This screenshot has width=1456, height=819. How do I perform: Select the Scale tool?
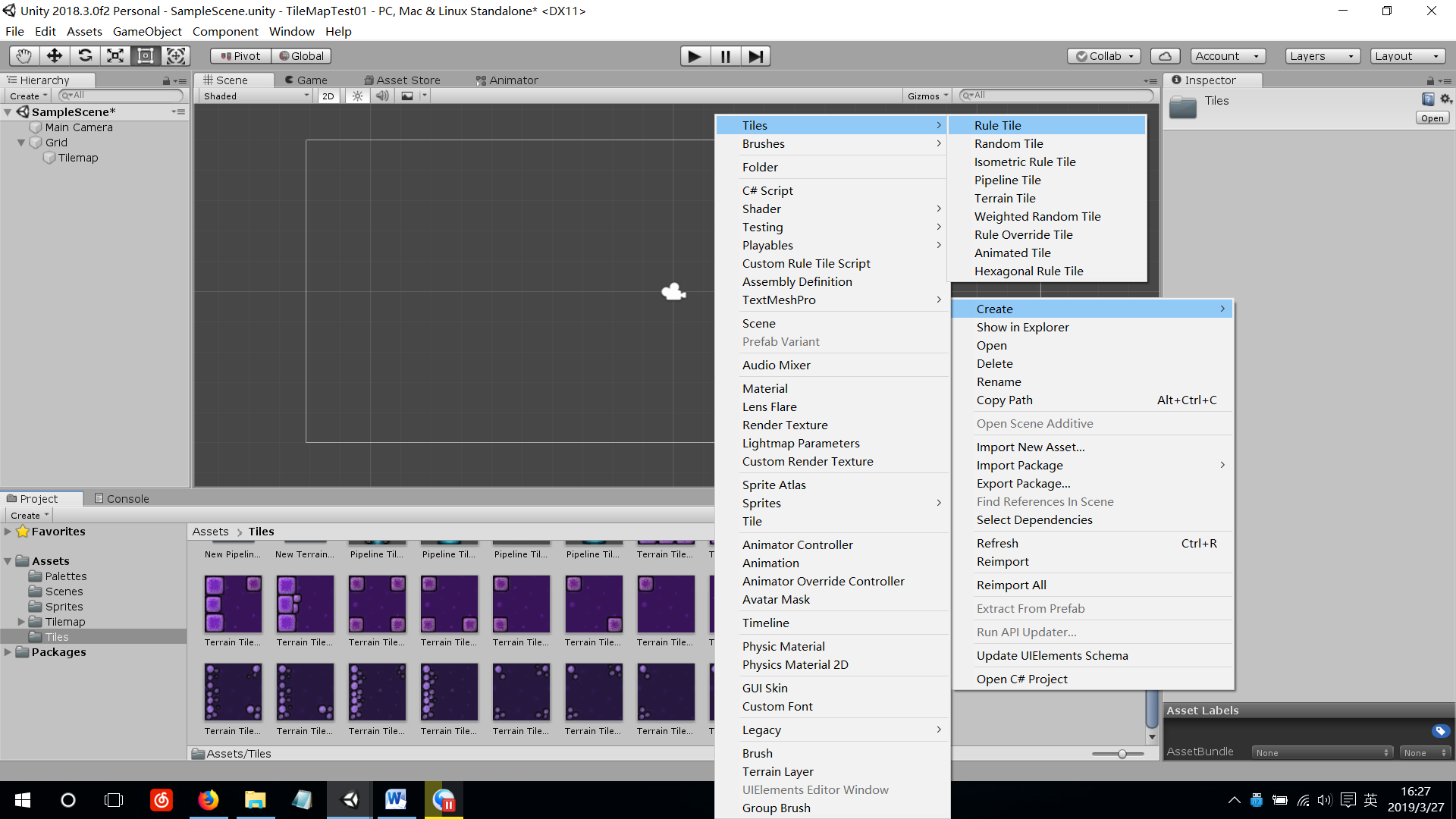point(115,56)
